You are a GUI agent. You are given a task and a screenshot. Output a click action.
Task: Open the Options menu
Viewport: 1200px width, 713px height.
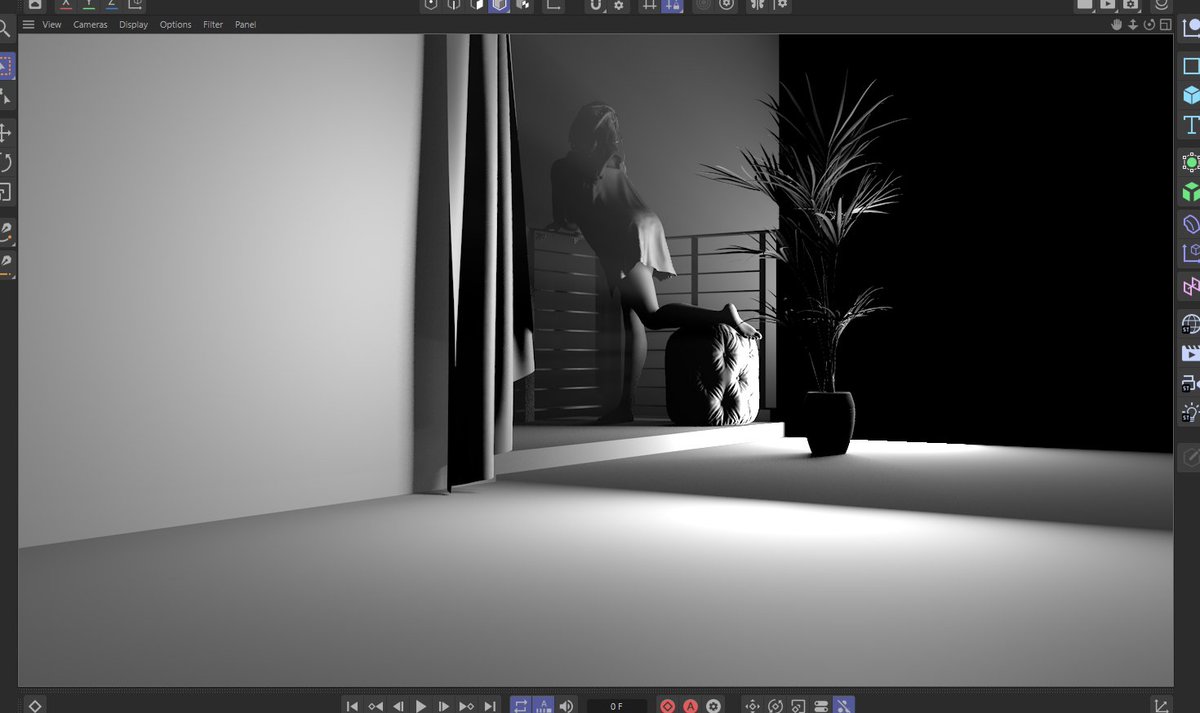tap(176, 24)
